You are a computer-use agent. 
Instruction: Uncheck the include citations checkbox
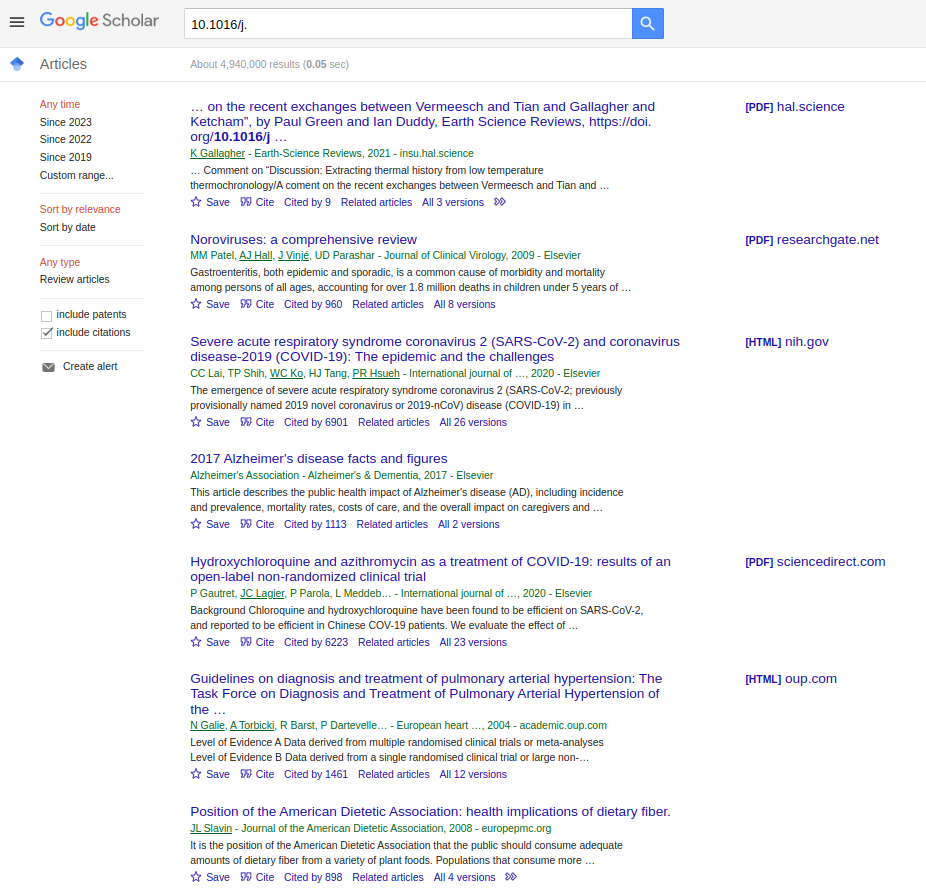[x=46, y=333]
